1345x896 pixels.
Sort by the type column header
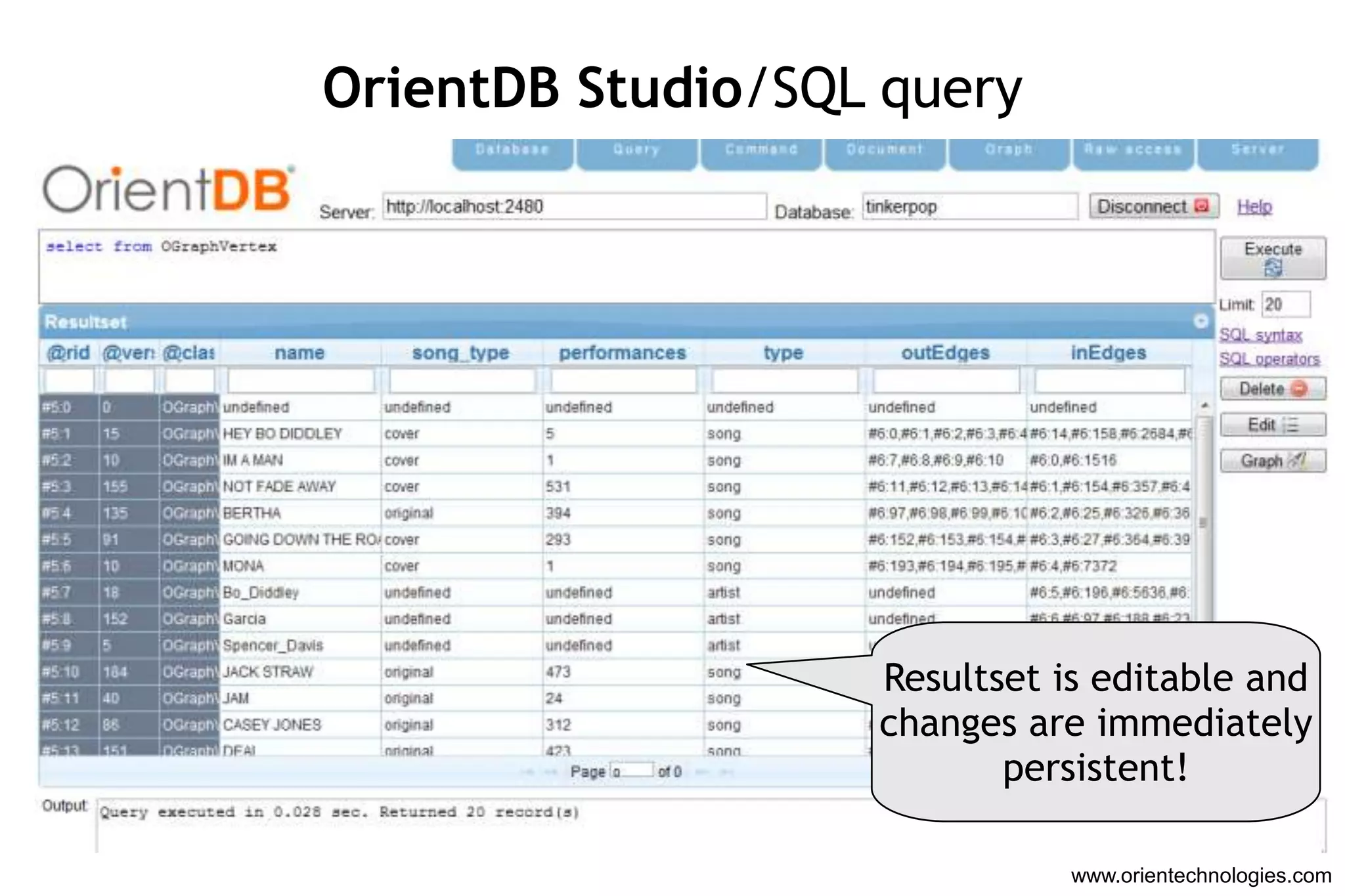[783, 352]
